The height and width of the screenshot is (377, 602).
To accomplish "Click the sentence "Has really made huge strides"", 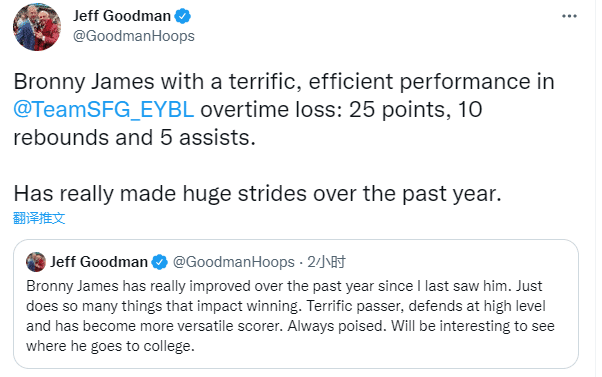I will [x=258, y=193].
